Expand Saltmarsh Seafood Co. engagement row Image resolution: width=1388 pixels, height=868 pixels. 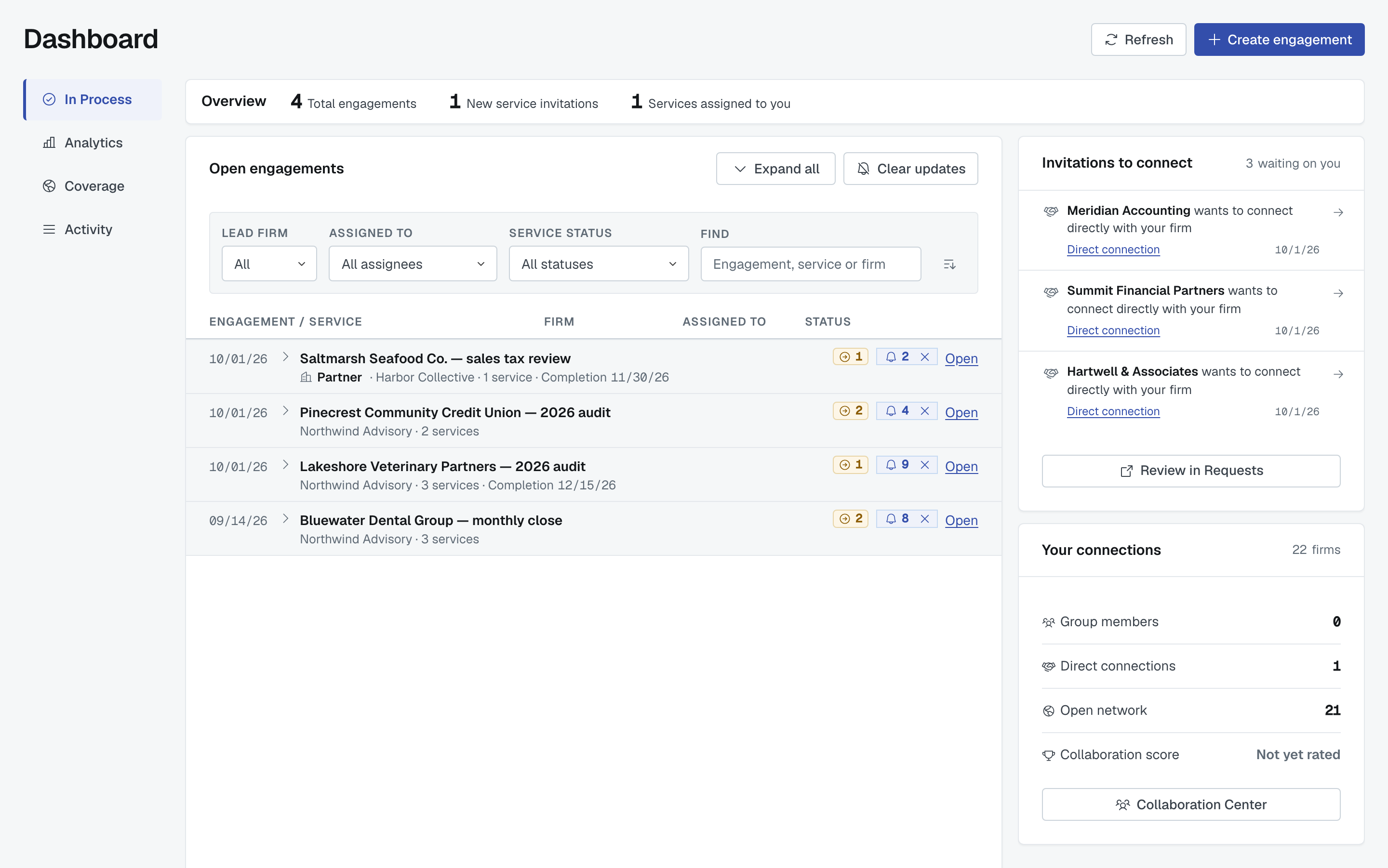pyautogui.click(x=285, y=357)
